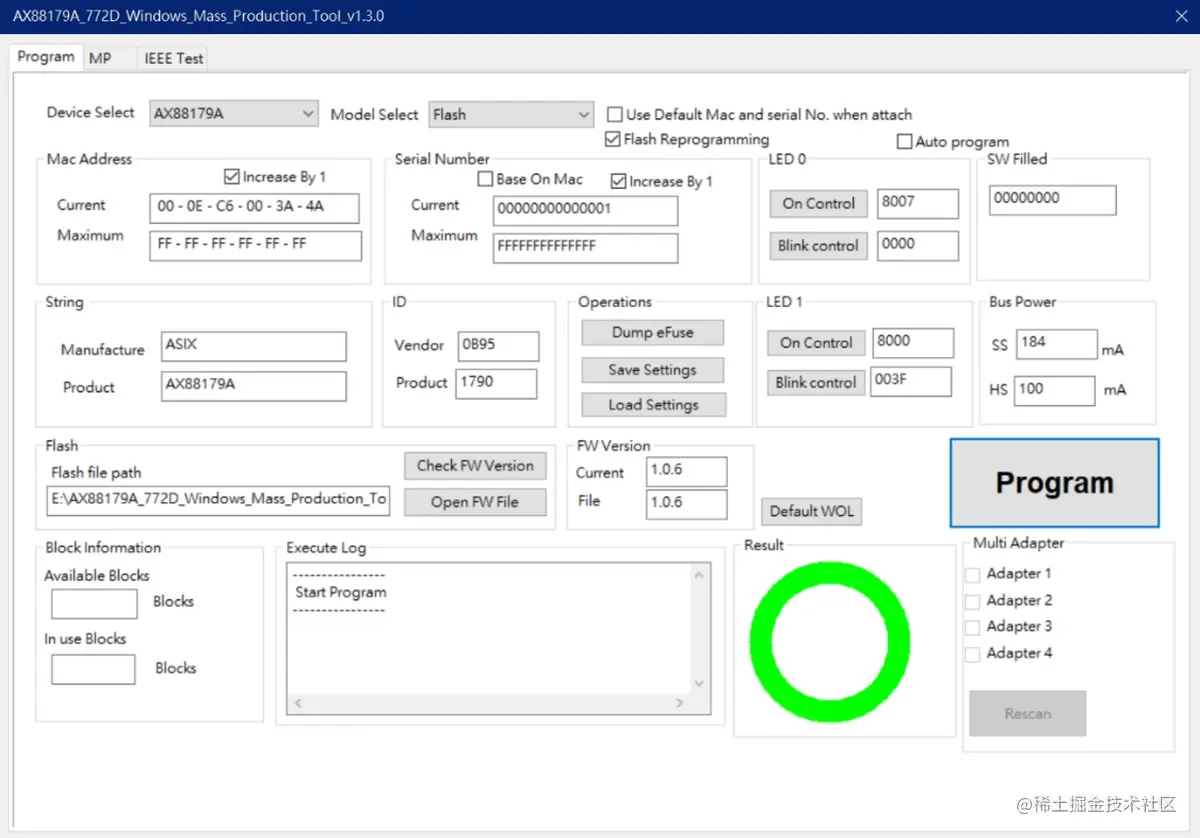
Task: Click the Current Mac Address field
Action: (254, 208)
